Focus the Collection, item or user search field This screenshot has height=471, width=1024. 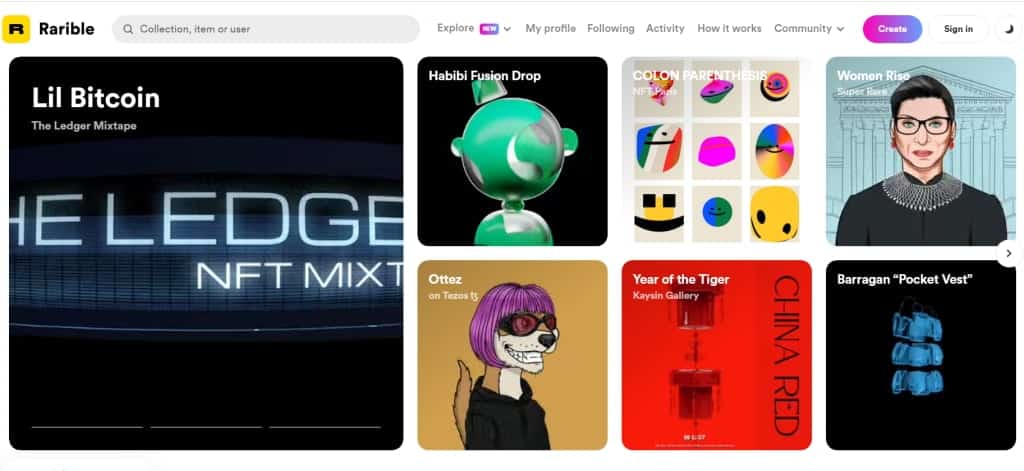coord(266,29)
